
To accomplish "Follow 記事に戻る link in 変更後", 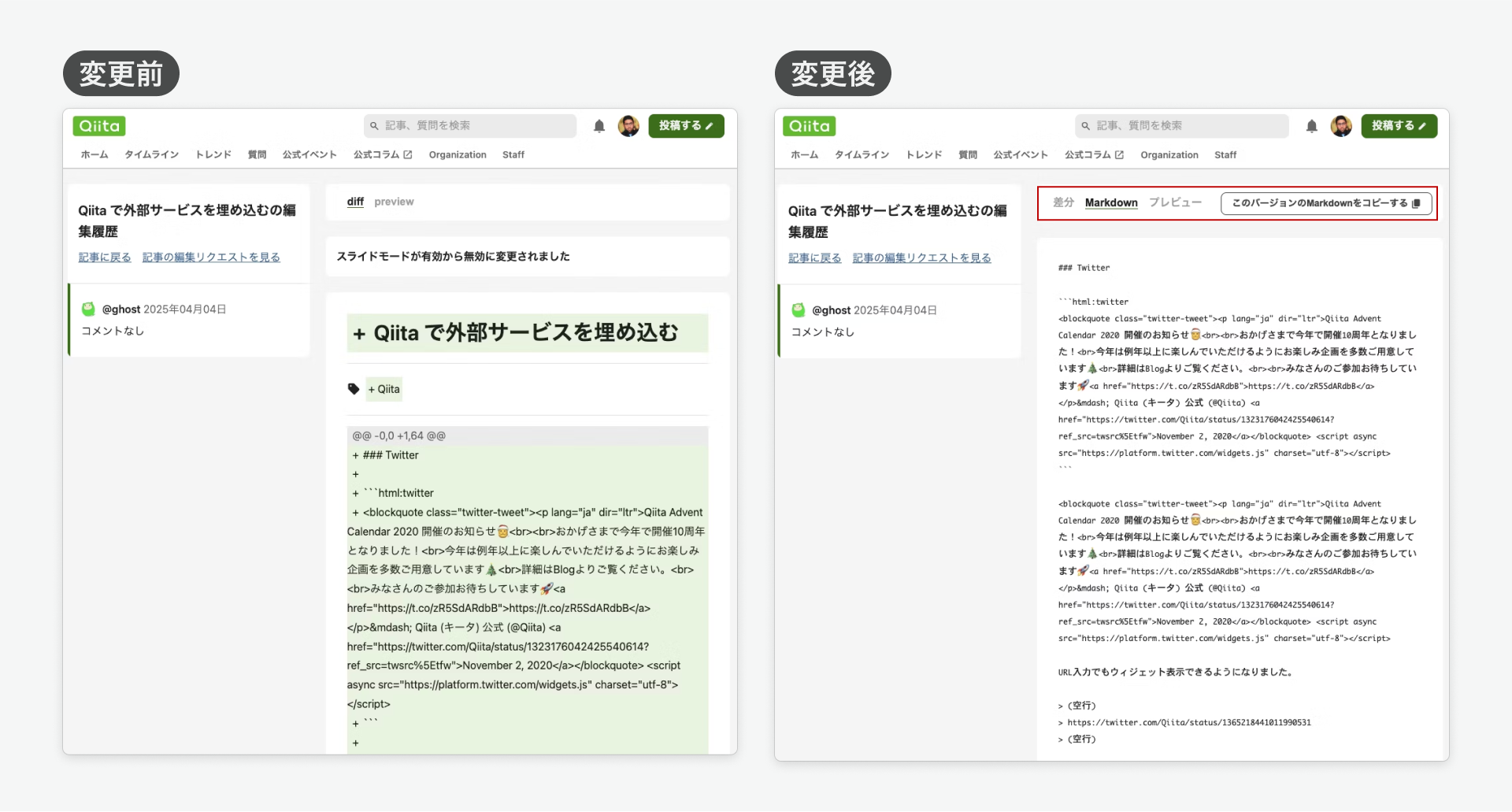I will click(x=815, y=258).
